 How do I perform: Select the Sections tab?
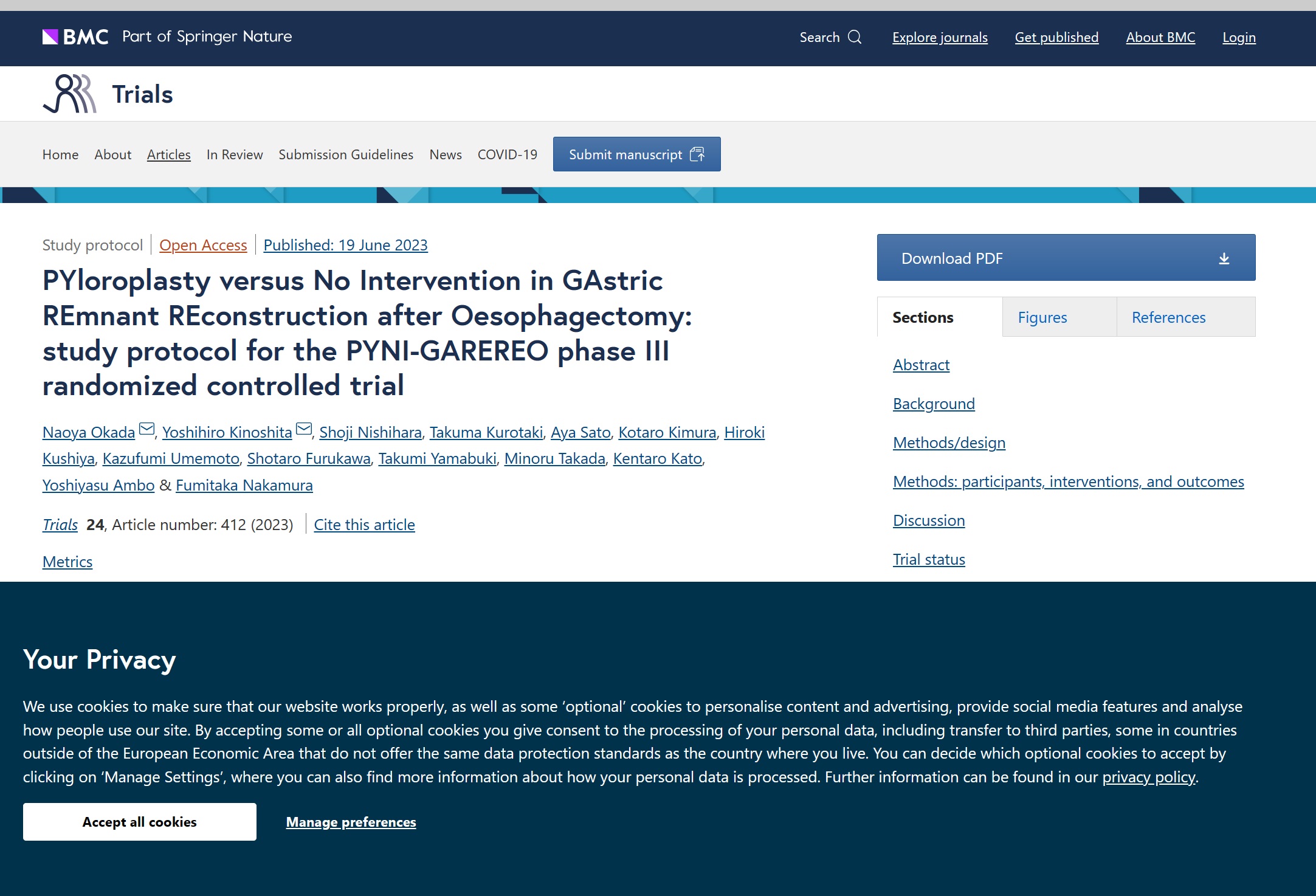pos(922,317)
